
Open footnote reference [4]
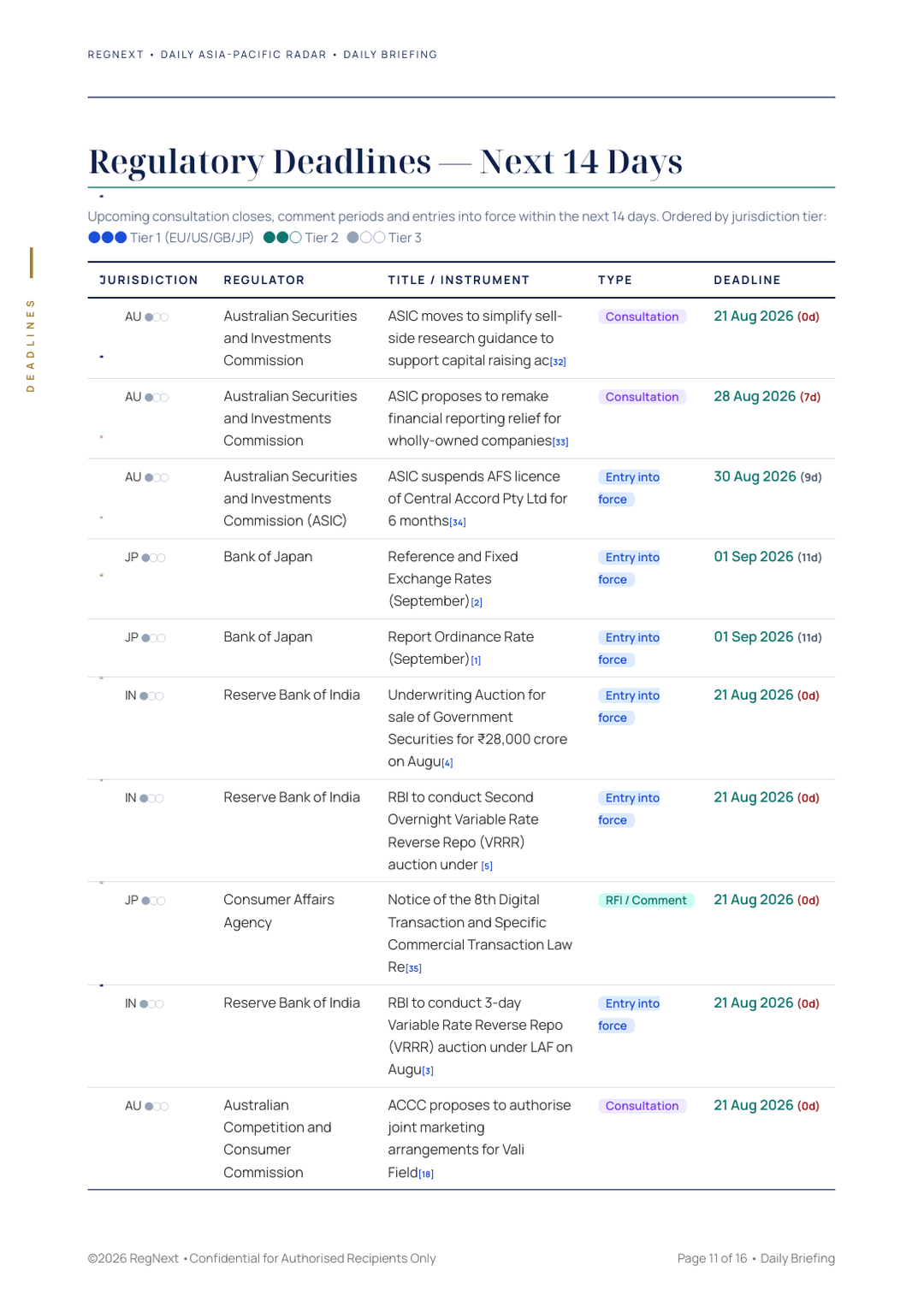(447, 763)
